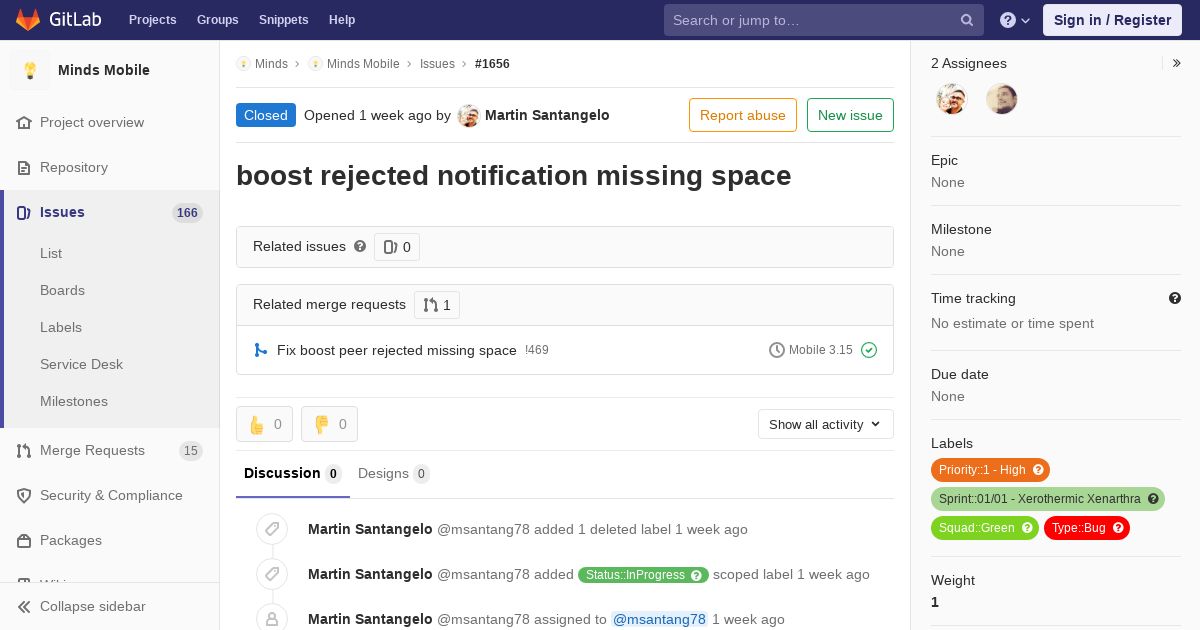Image resolution: width=1200 pixels, height=630 pixels.
Task: Collapse right sidebar with double chevron
Action: (x=1177, y=63)
